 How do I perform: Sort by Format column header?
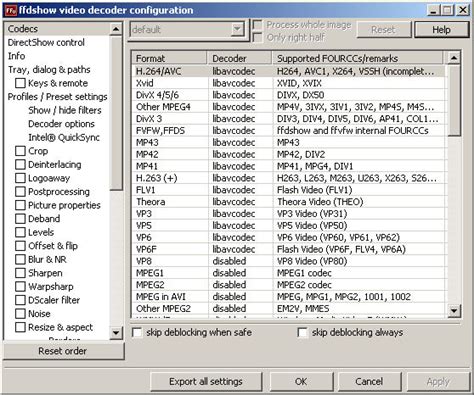pos(169,58)
